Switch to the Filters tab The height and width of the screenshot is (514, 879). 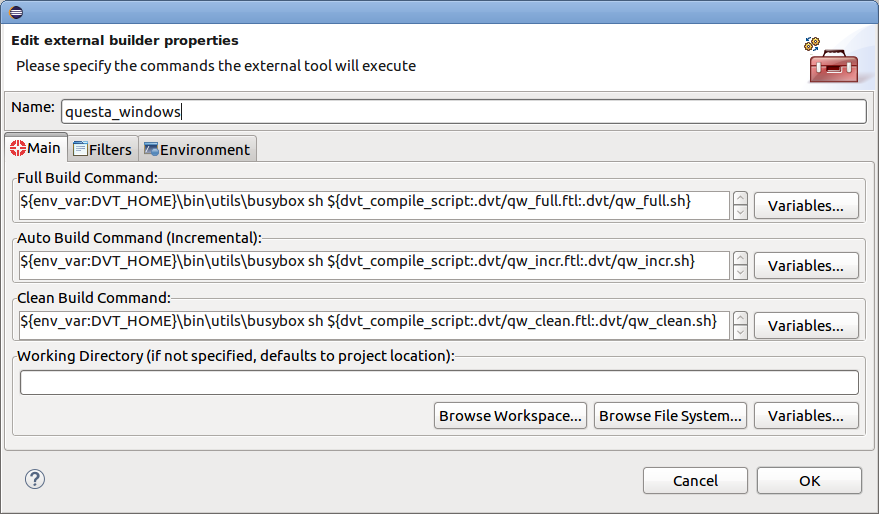[103, 149]
